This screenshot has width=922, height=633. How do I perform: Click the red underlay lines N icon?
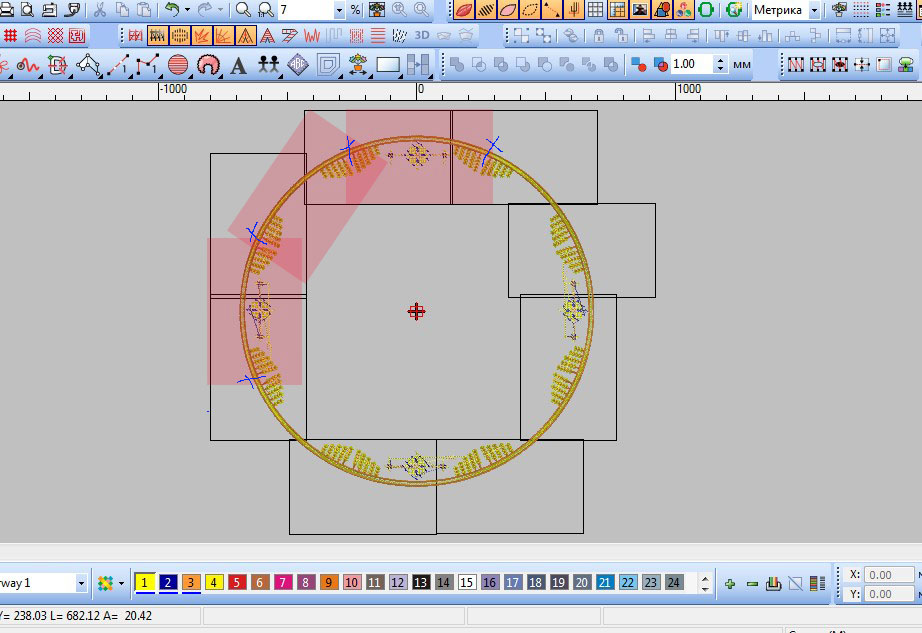(796, 65)
